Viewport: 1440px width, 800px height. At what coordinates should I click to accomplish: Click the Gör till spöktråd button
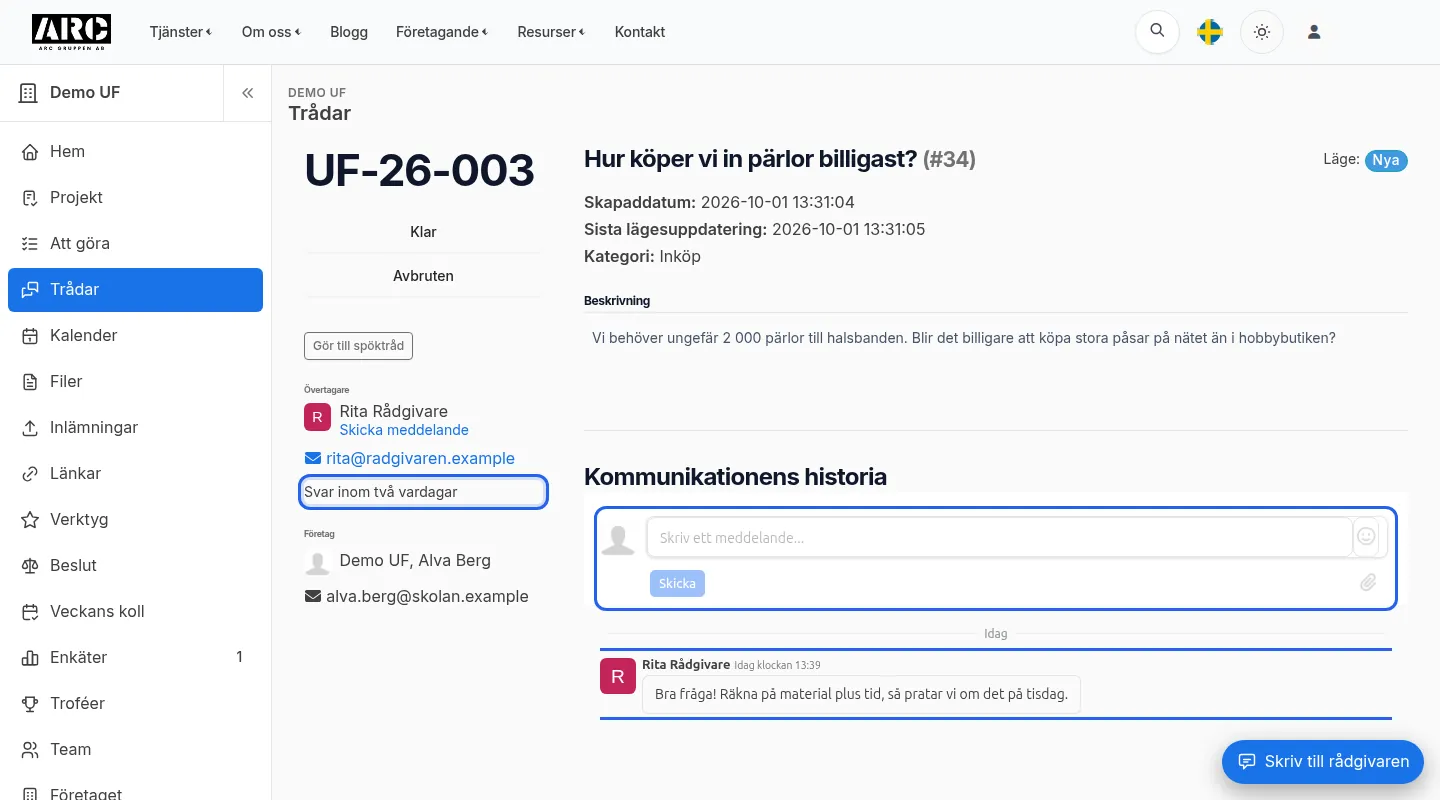(x=358, y=346)
